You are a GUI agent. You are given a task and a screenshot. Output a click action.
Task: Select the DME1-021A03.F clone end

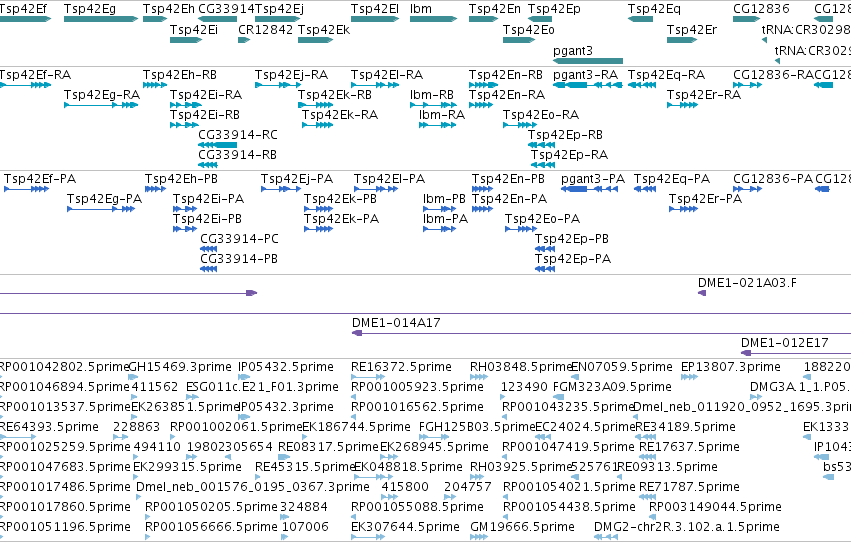(x=702, y=293)
